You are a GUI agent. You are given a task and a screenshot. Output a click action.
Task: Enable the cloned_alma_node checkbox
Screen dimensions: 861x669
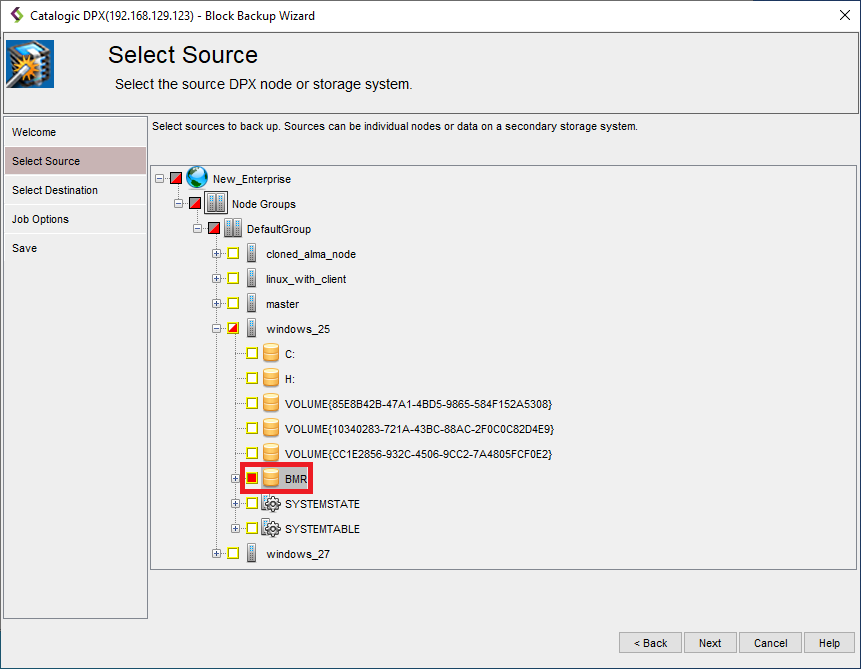(233, 254)
